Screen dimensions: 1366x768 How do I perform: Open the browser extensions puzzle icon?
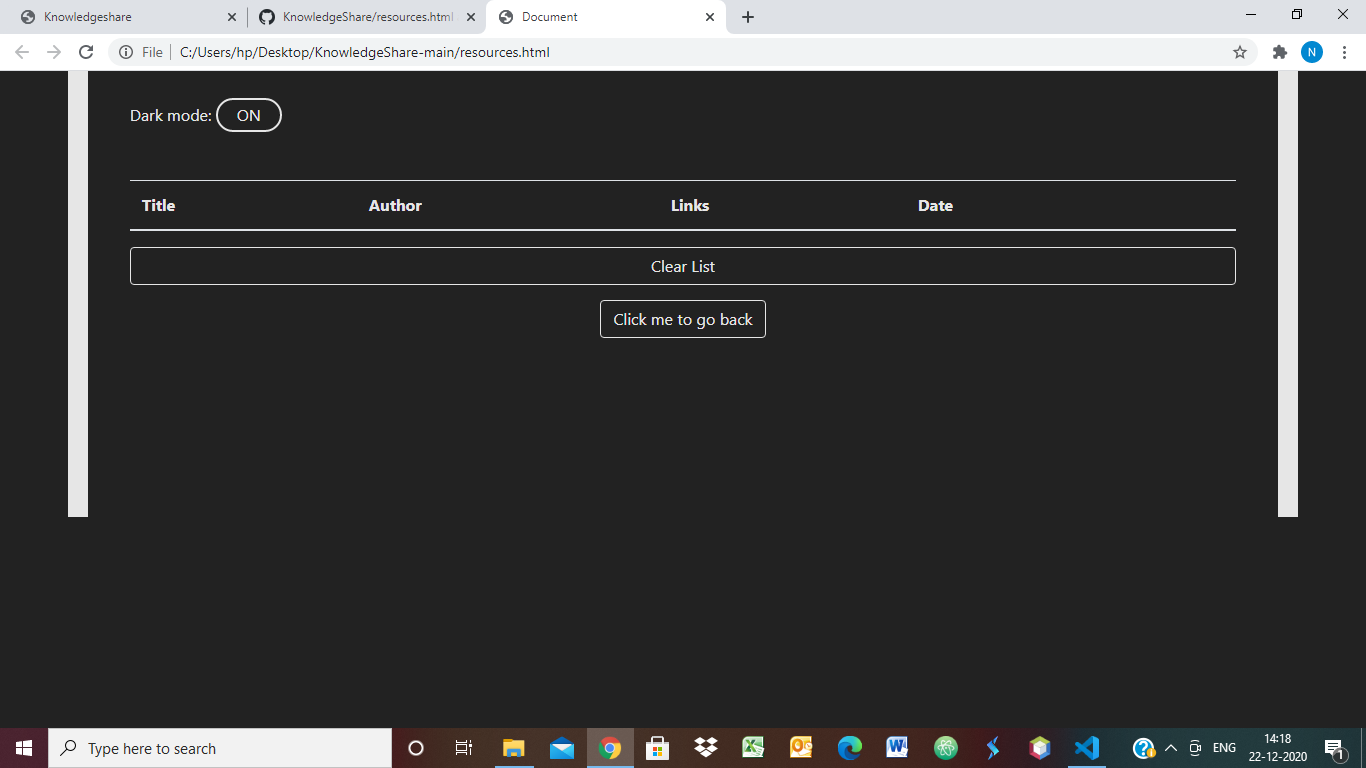(1279, 51)
